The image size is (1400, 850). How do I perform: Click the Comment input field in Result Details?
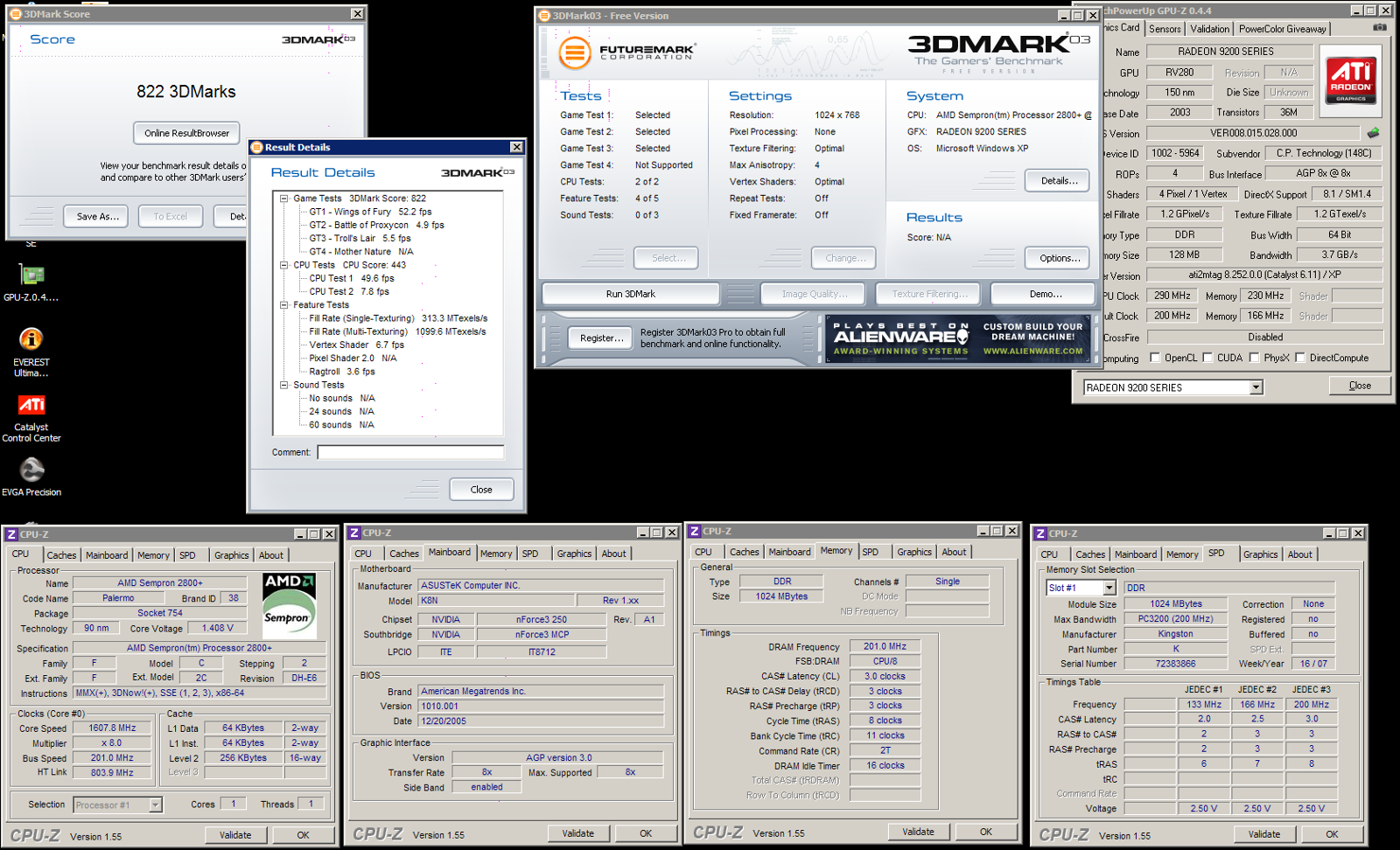[410, 452]
